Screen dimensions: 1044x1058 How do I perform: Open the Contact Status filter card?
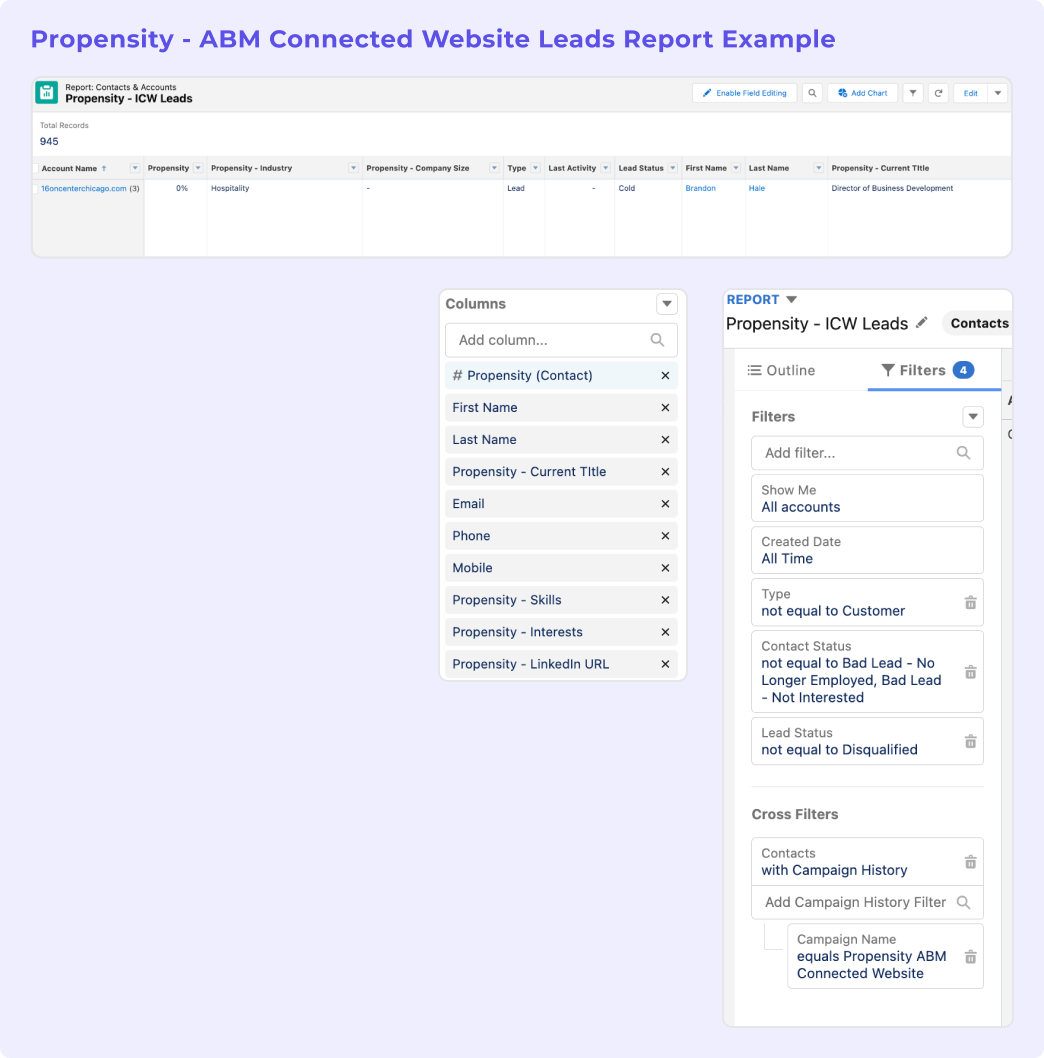tap(867, 672)
